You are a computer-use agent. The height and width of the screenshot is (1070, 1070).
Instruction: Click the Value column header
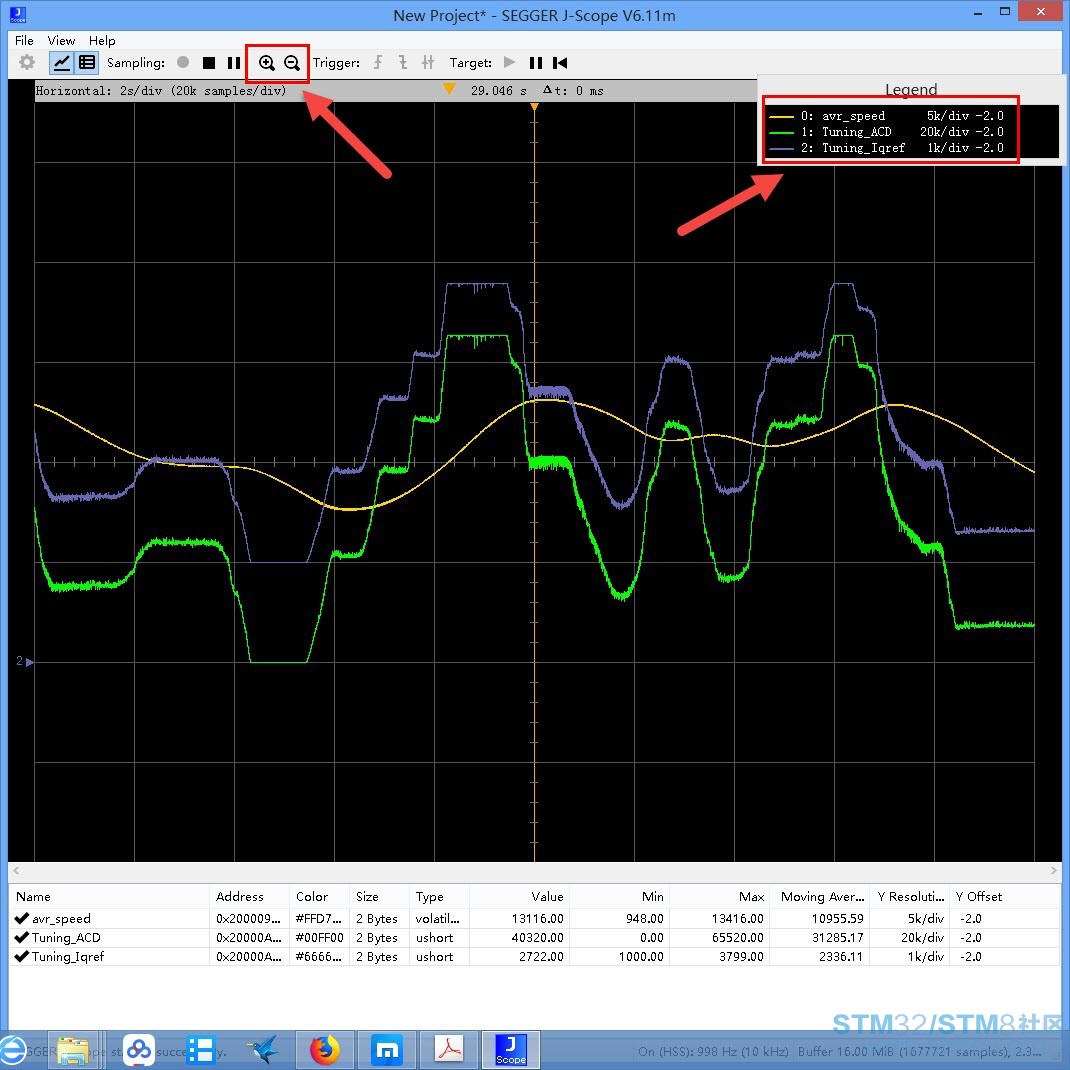(519, 897)
